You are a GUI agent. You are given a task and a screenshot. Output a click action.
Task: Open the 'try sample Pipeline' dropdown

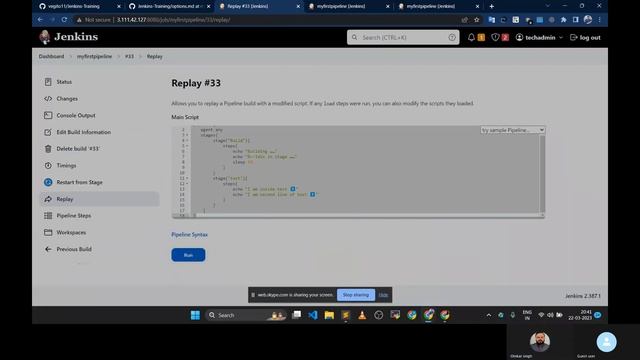tap(512, 130)
